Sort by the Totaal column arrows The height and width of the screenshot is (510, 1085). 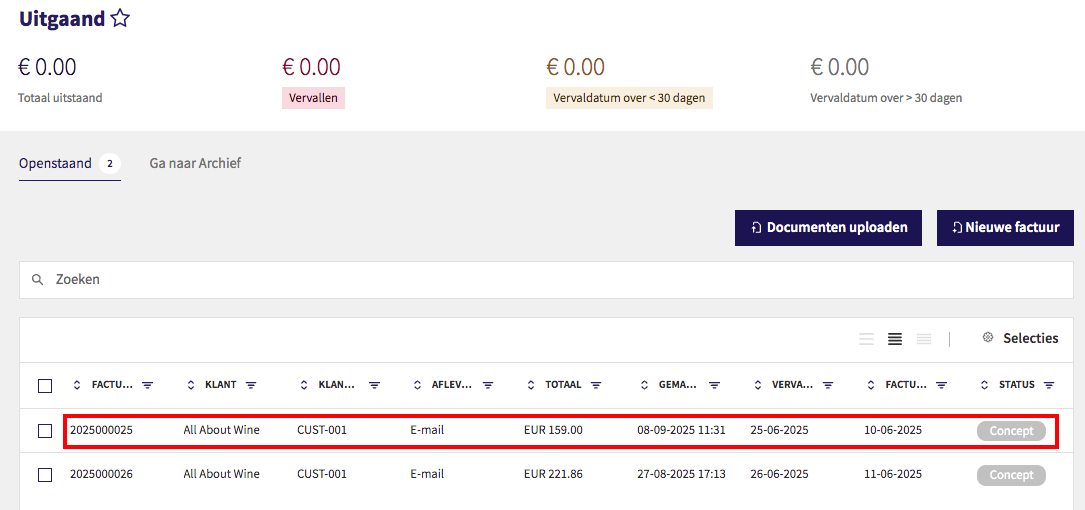531,385
